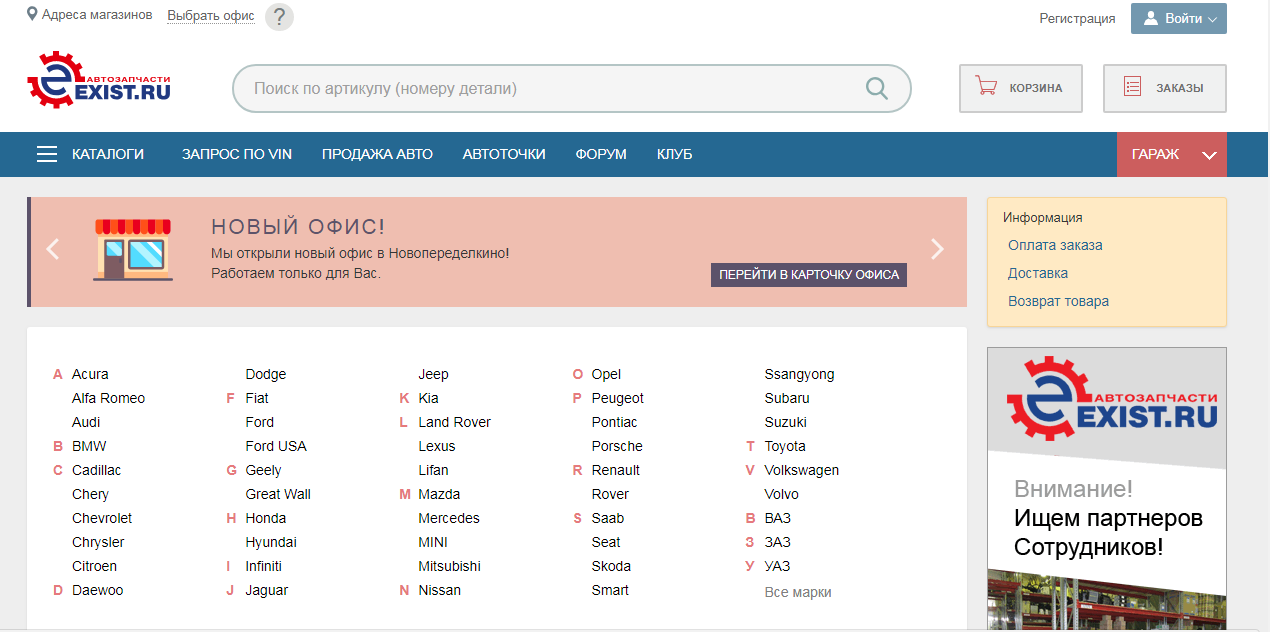Screen dimensions: 1270x632
Task: Select the Land Rover brand
Action: tap(455, 422)
